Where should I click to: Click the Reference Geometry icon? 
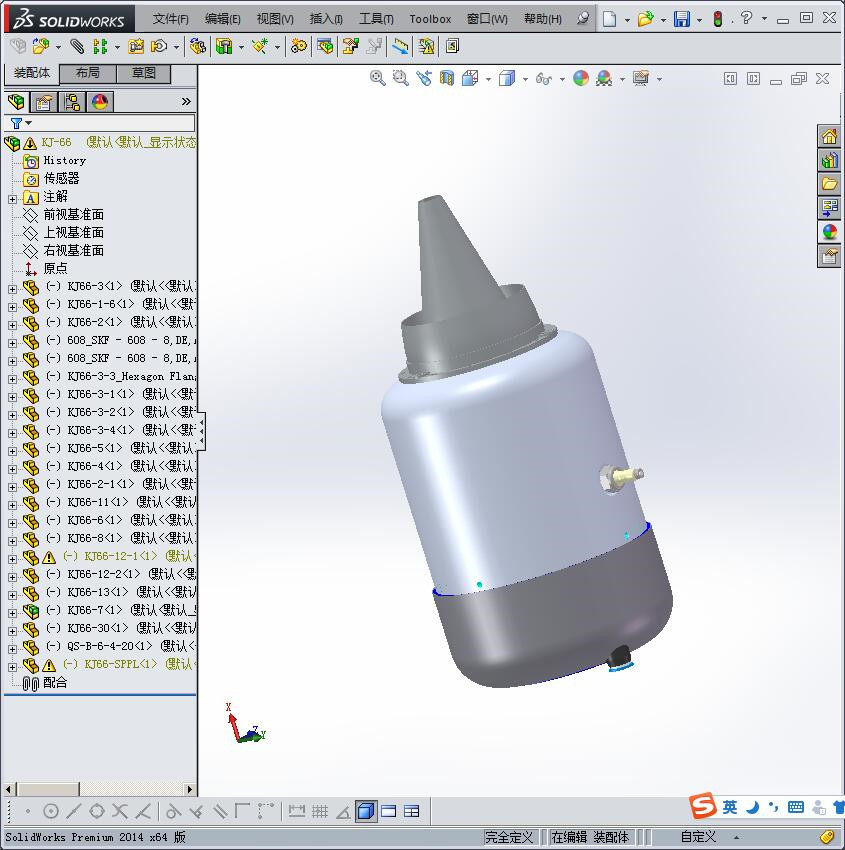[x=260, y=47]
